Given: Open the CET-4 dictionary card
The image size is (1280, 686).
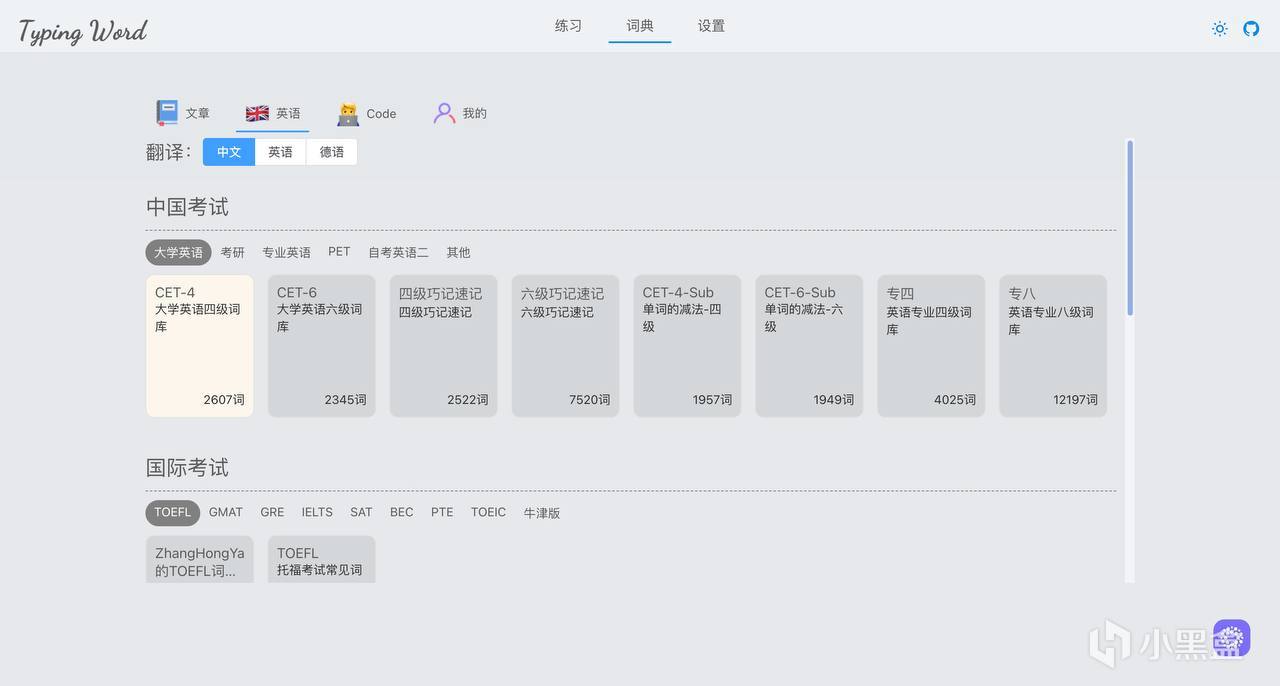Looking at the screenshot, I should click(200, 346).
